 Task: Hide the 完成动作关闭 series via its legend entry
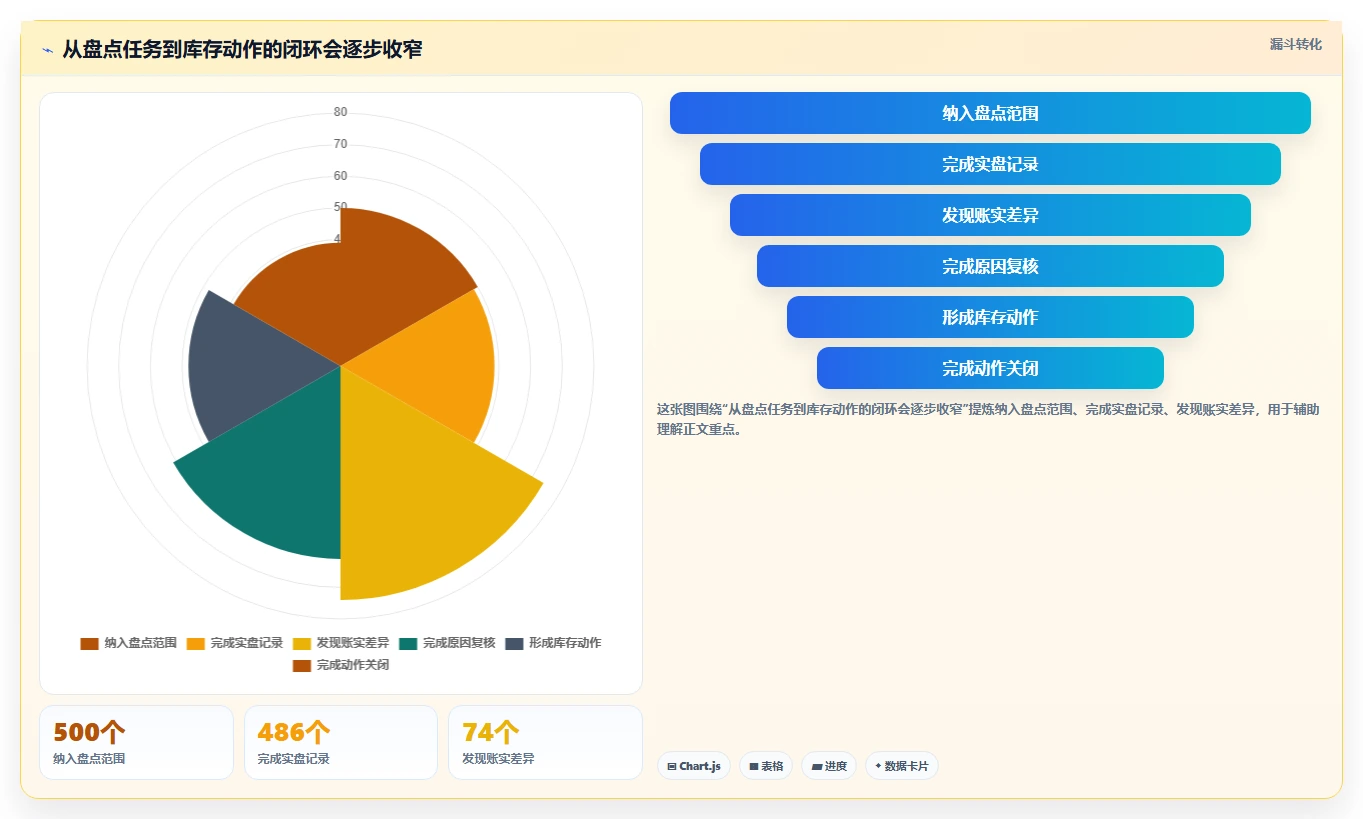[341, 665]
